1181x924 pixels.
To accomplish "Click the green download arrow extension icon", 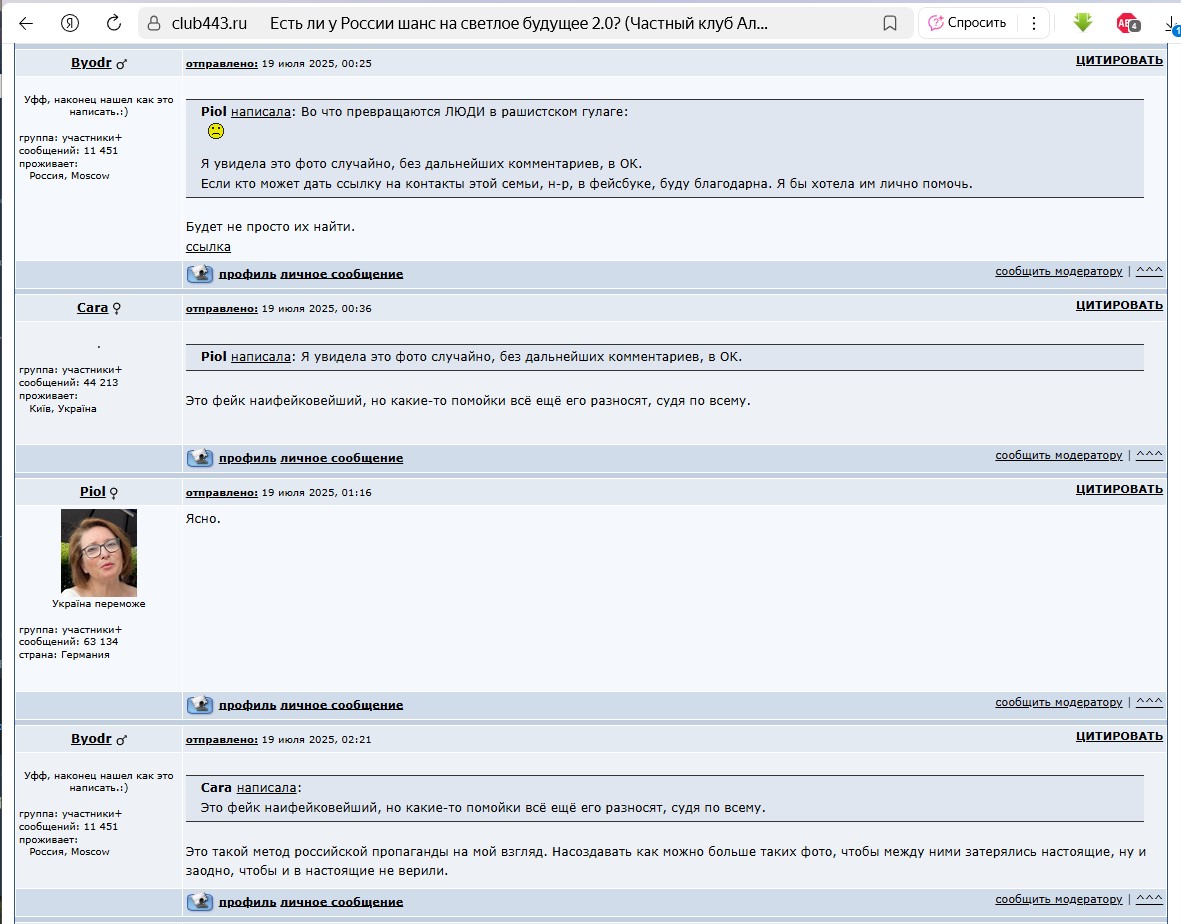I will pyautogui.click(x=1082, y=23).
